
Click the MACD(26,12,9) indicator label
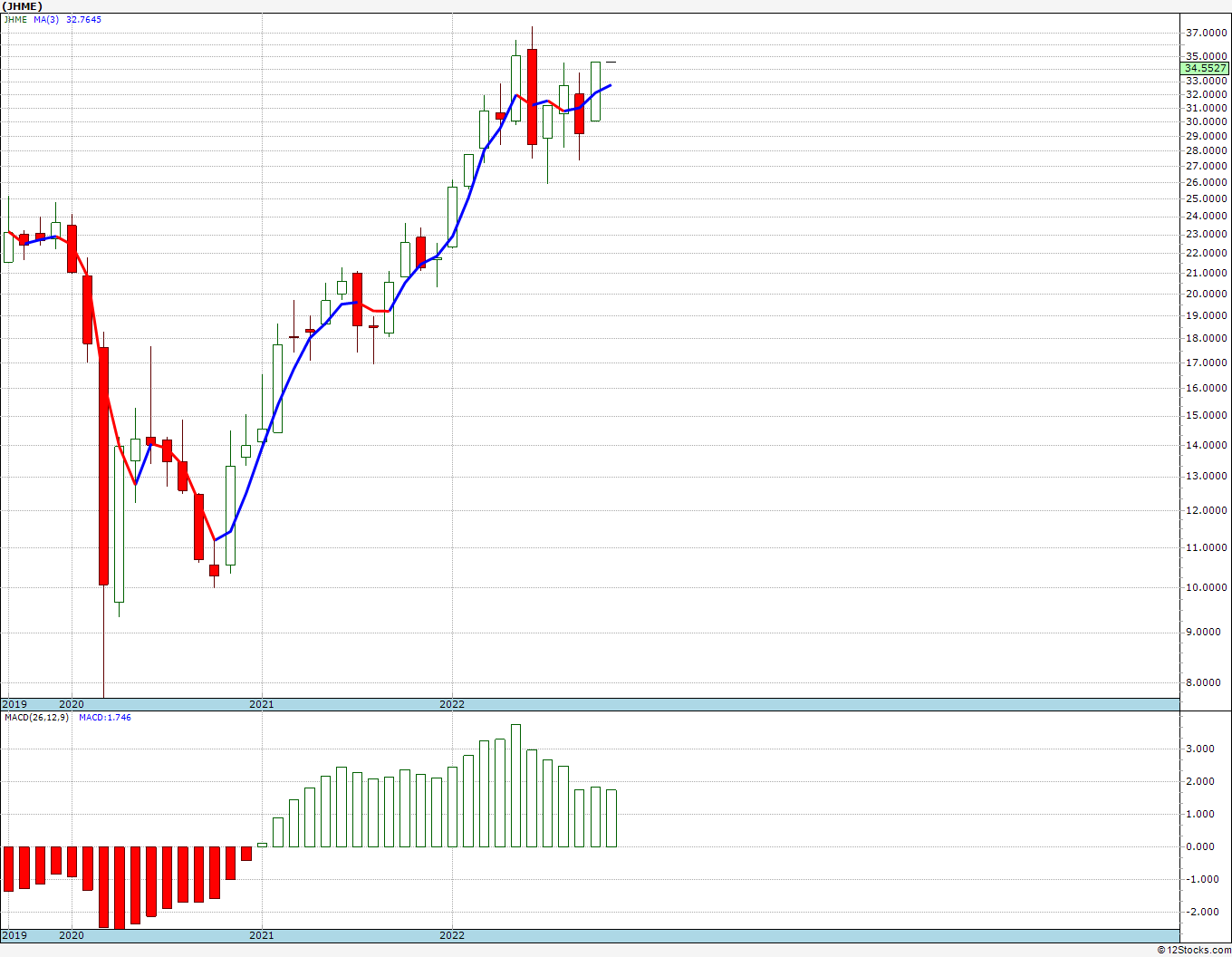[x=37, y=717]
